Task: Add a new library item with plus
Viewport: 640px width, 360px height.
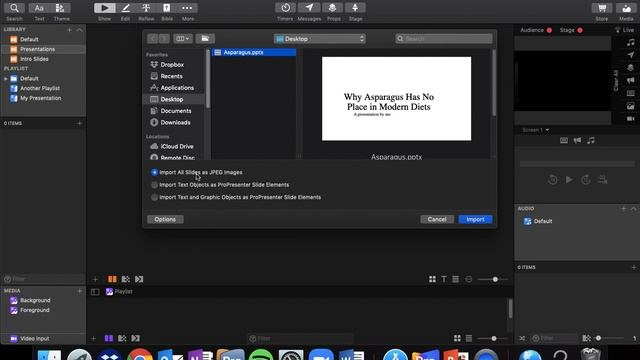Action: 69,30
